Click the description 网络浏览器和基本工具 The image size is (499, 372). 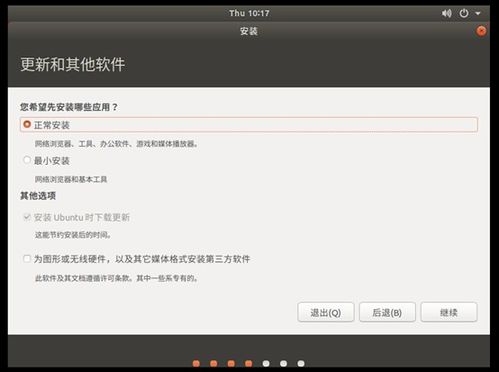click(x=71, y=179)
